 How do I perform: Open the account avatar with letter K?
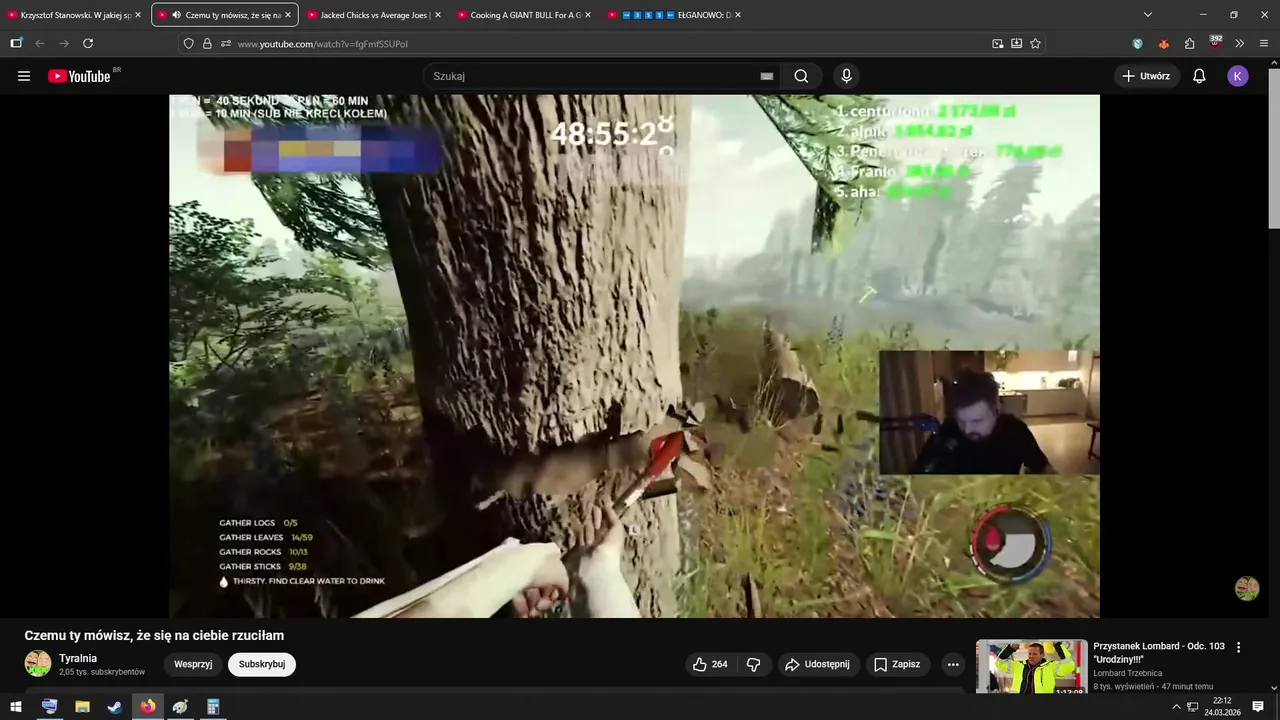pyautogui.click(x=1238, y=76)
